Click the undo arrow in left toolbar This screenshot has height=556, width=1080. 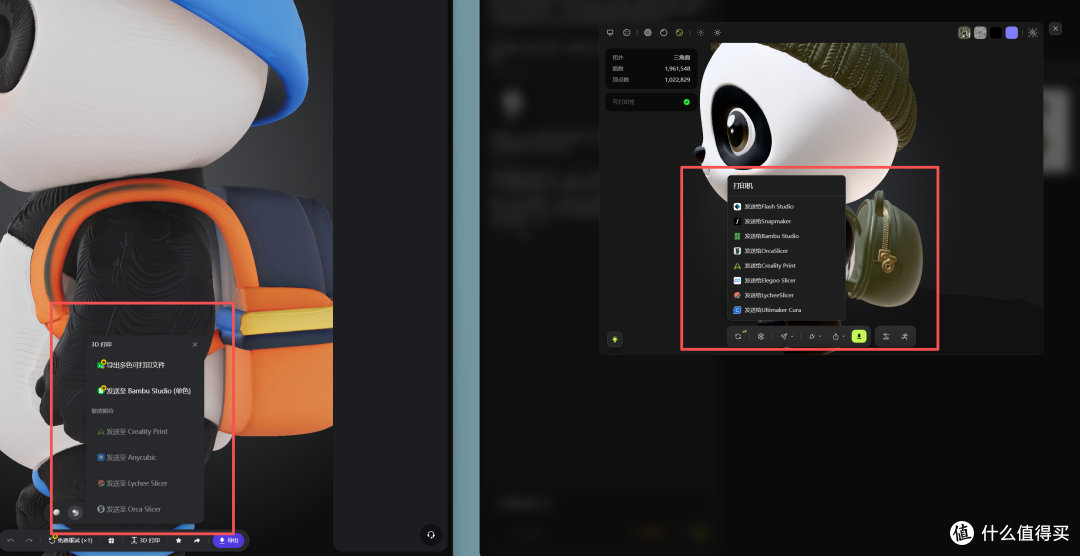[x=11, y=541]
